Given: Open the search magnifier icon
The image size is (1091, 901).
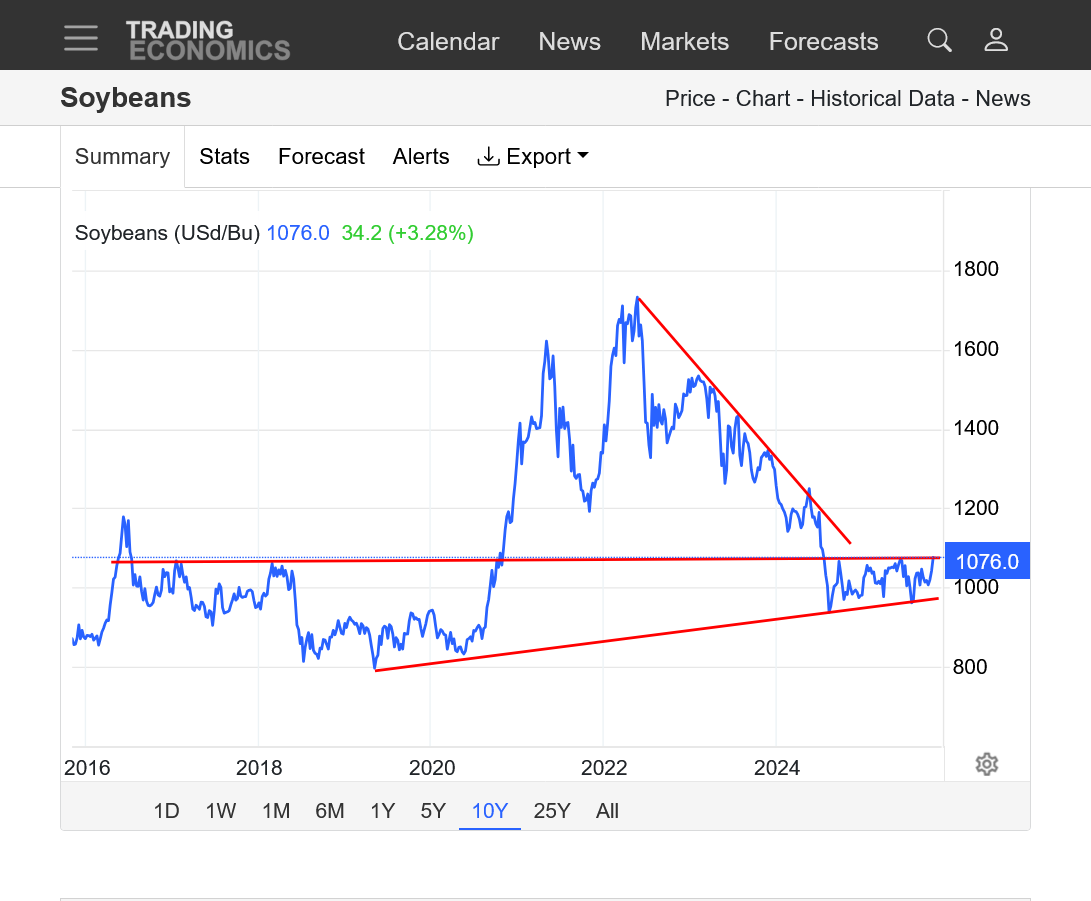Looking at the screenshot, I should 939,40.
